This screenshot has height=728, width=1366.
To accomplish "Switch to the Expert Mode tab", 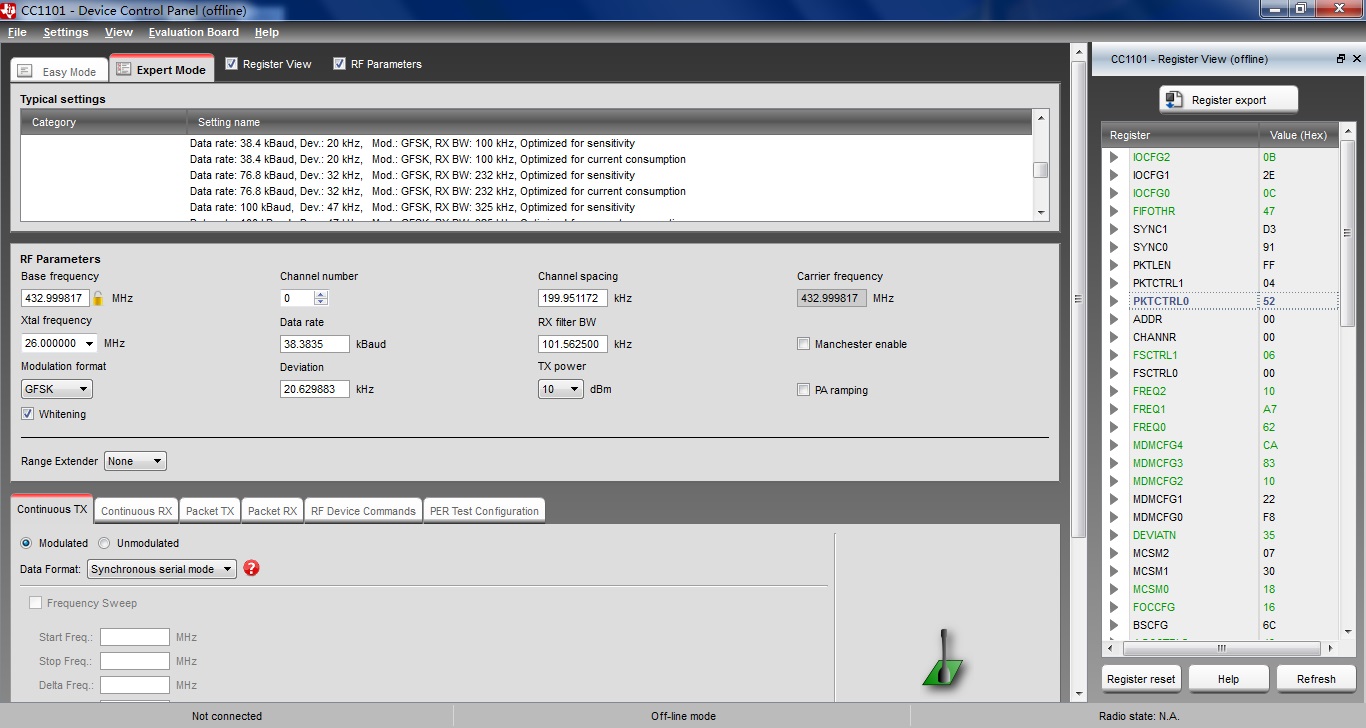I will (161, 69).
